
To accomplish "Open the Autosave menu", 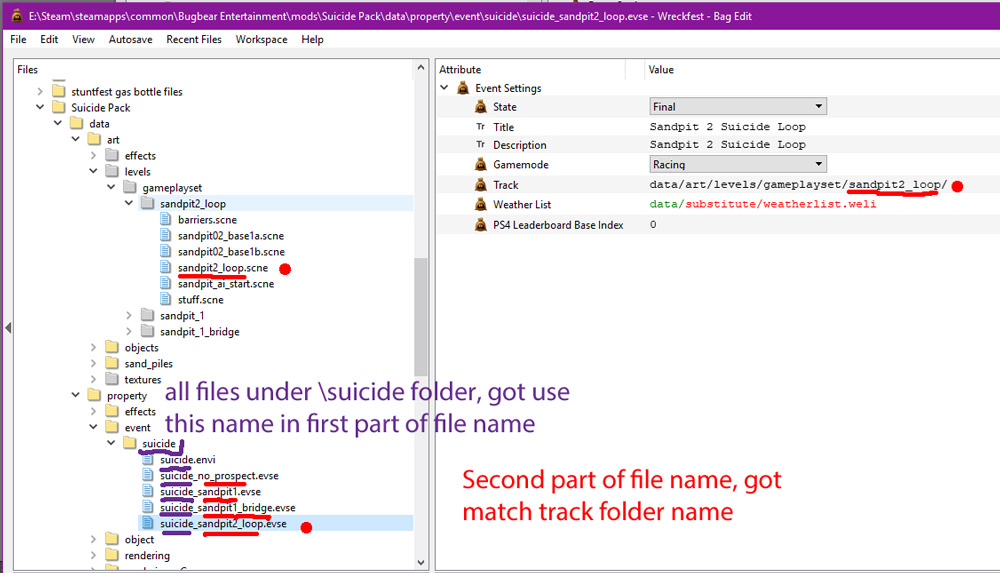I will pyautogui.click(x=130, y=40).
